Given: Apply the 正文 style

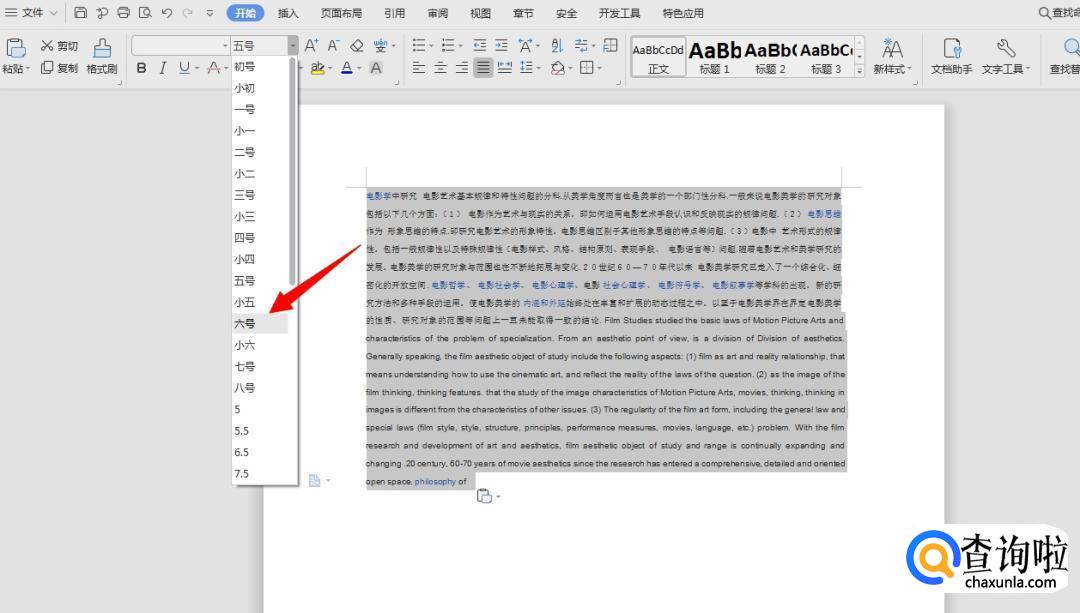Looking at the screenshot, I should pyautogui.click(x=658, y=56).
